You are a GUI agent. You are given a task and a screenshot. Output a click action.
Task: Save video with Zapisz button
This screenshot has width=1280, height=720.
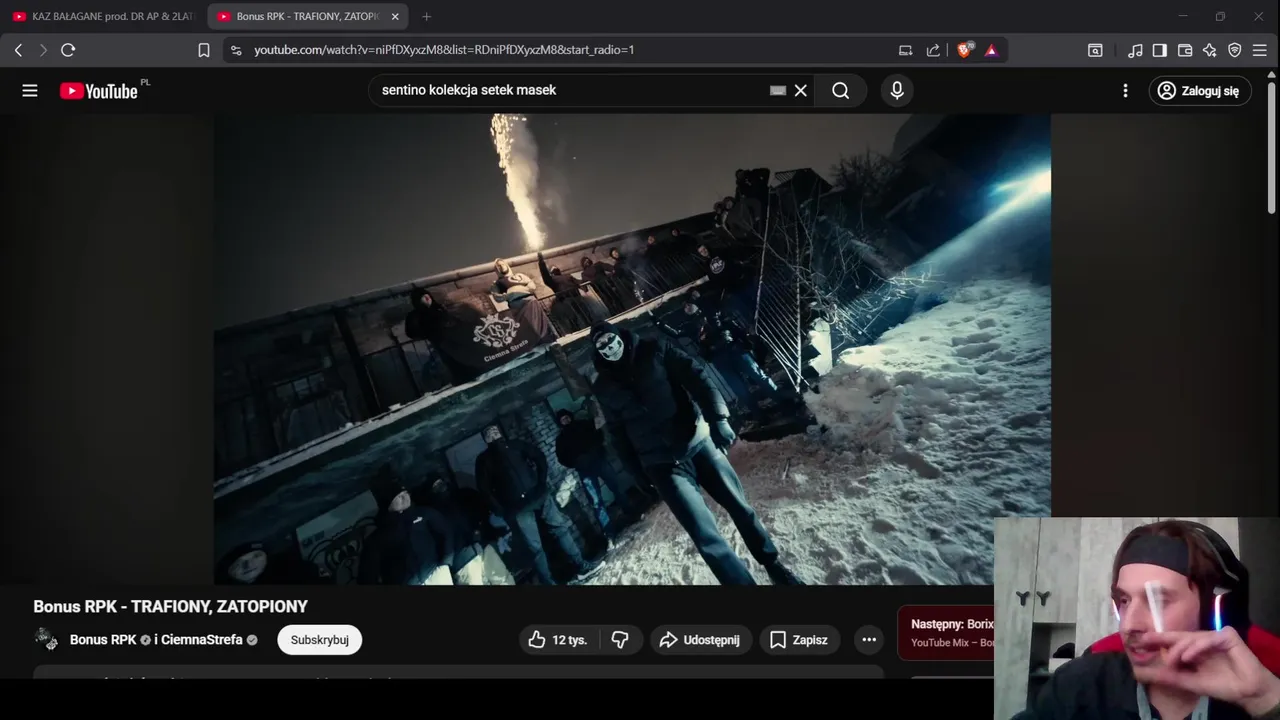click(799, 640)
